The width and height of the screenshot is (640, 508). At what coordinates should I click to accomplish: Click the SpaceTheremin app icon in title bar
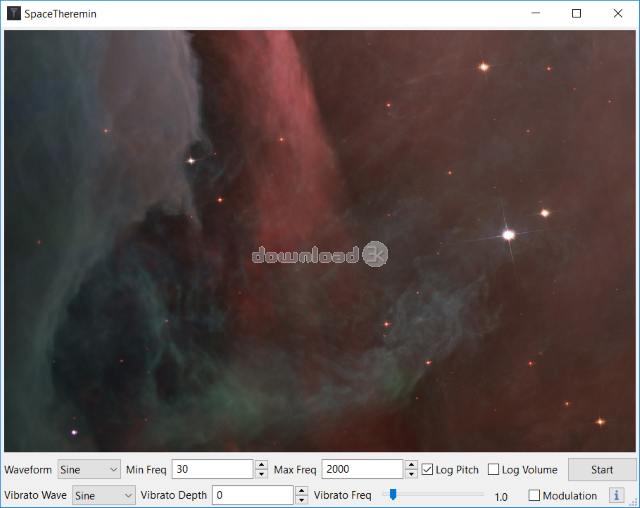(13, 14)
